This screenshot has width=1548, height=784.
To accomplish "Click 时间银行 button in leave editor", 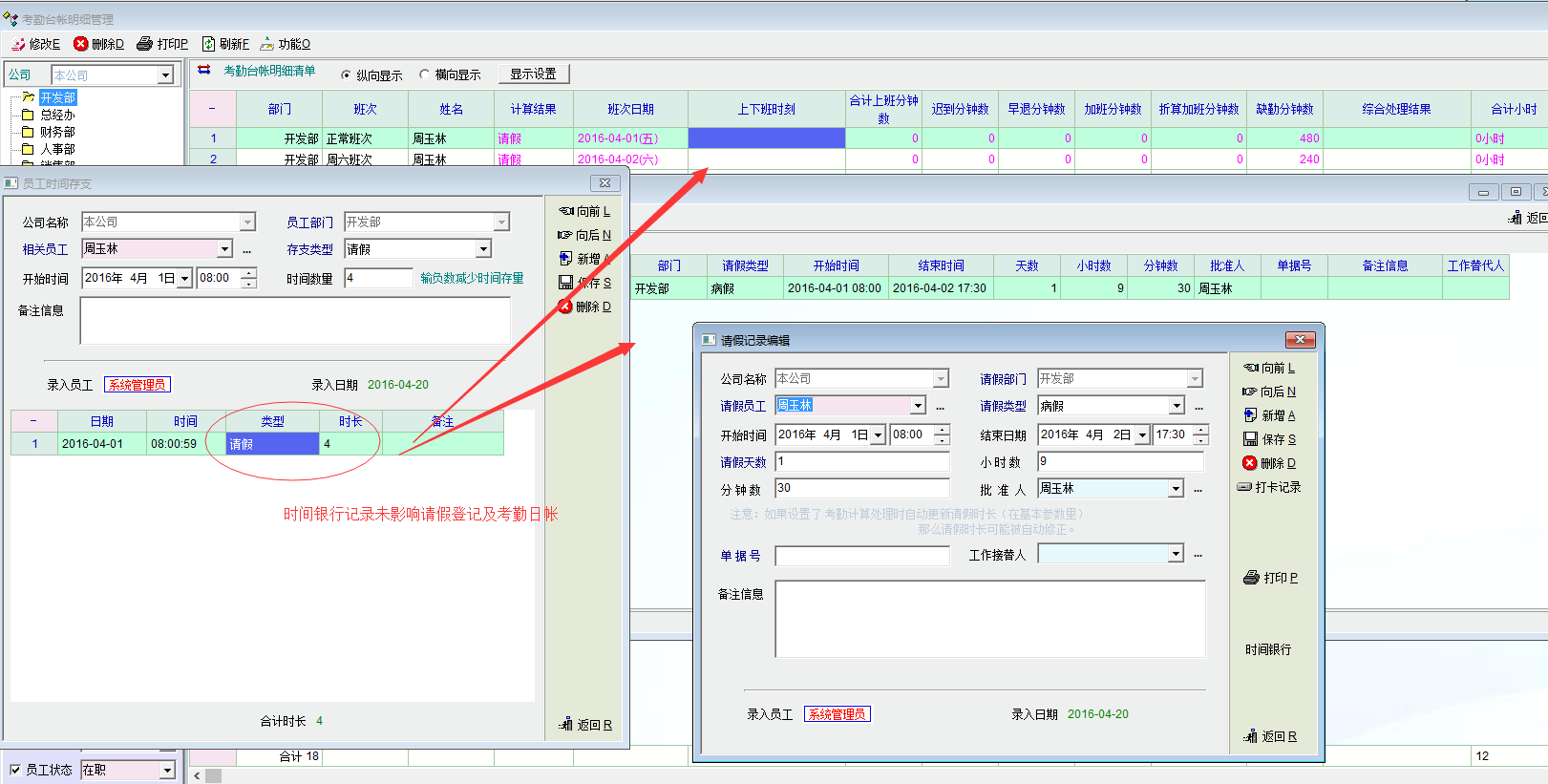I will tap(1268, 649).
